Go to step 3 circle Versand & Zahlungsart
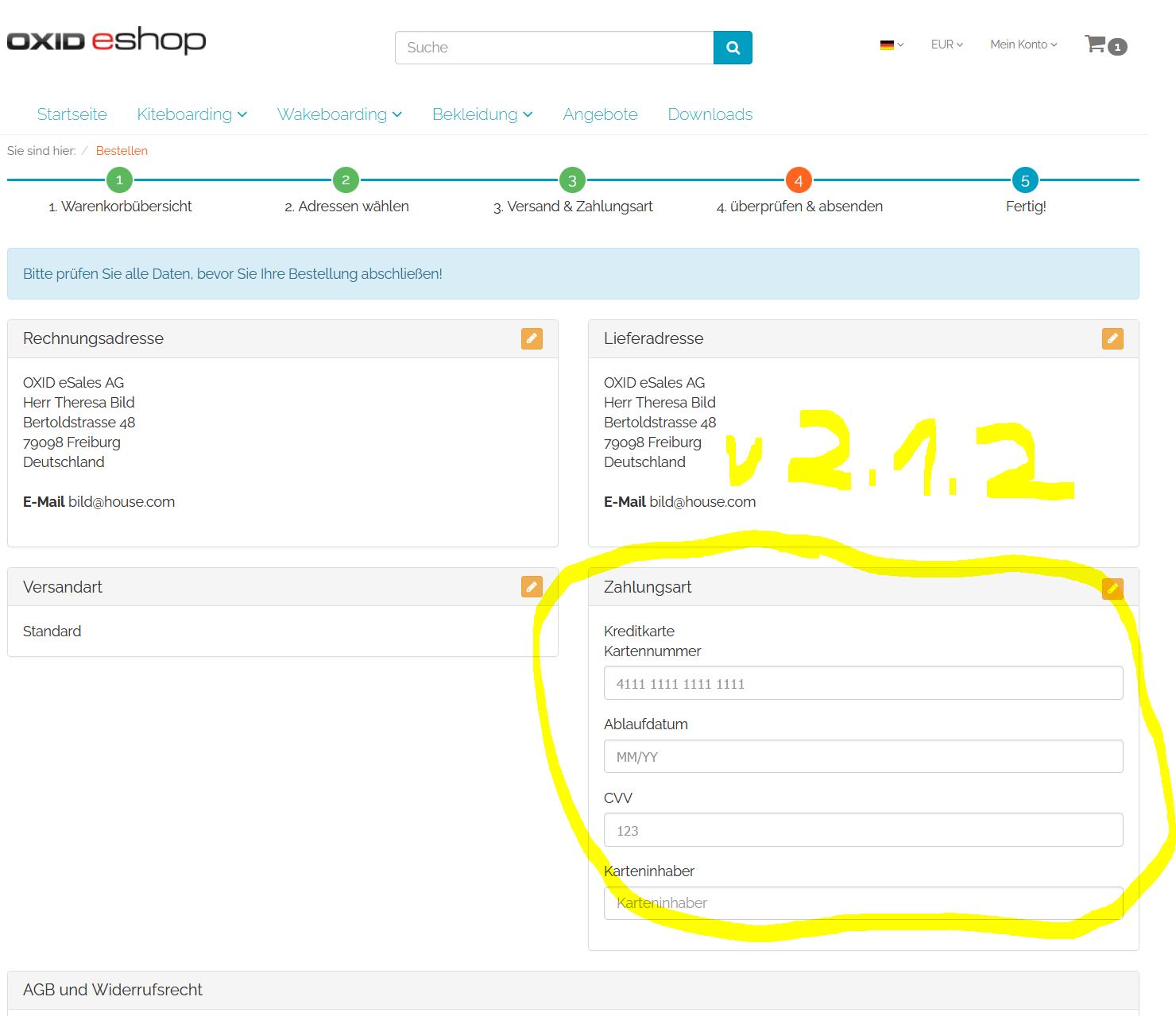The image size is (1176, 1016). 572,180
